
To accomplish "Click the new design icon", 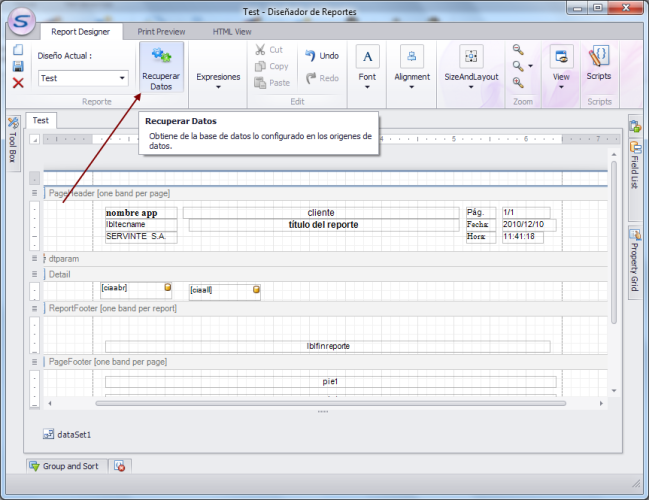I will click(18, 50).
